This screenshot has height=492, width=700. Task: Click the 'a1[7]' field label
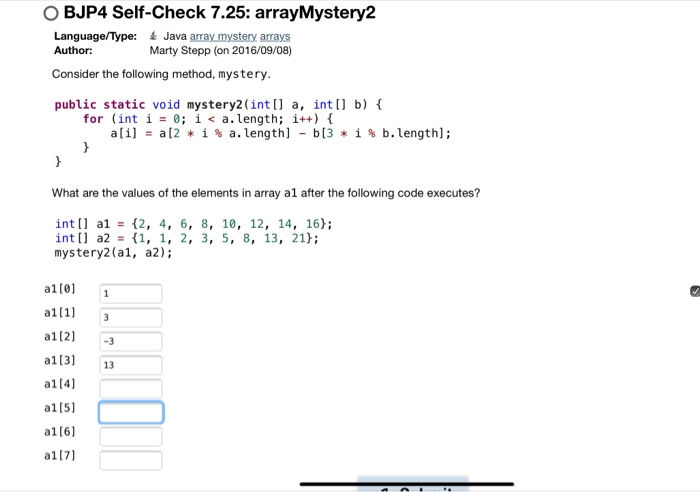coord(60,456)
